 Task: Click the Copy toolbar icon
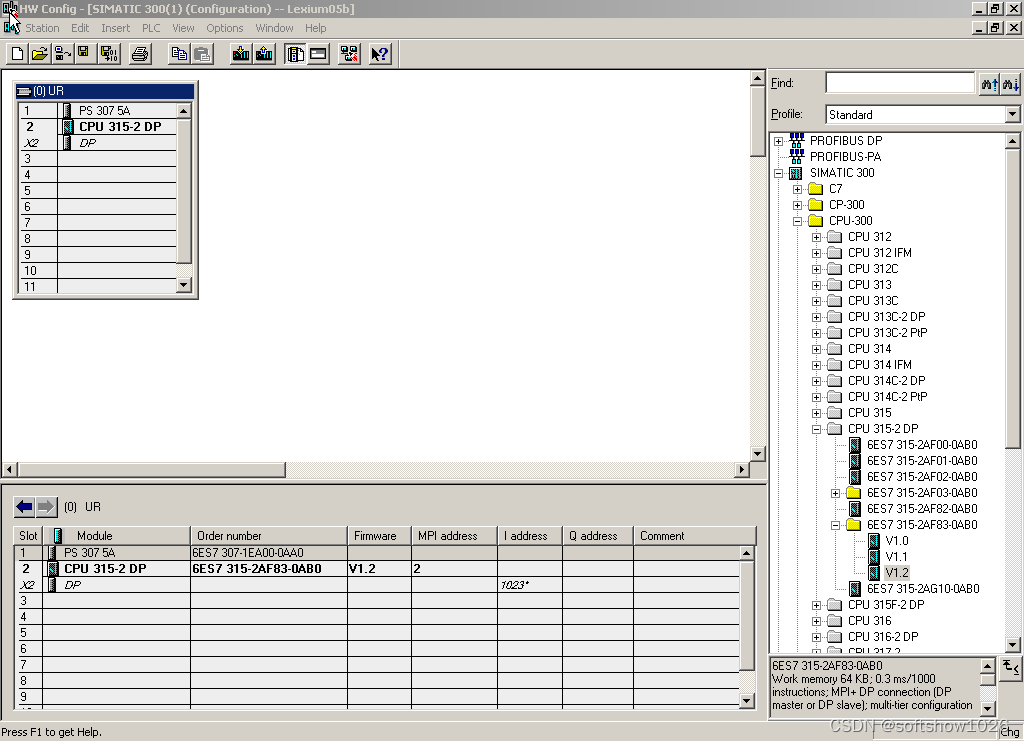pyautogui.click(x=178, y=54)
